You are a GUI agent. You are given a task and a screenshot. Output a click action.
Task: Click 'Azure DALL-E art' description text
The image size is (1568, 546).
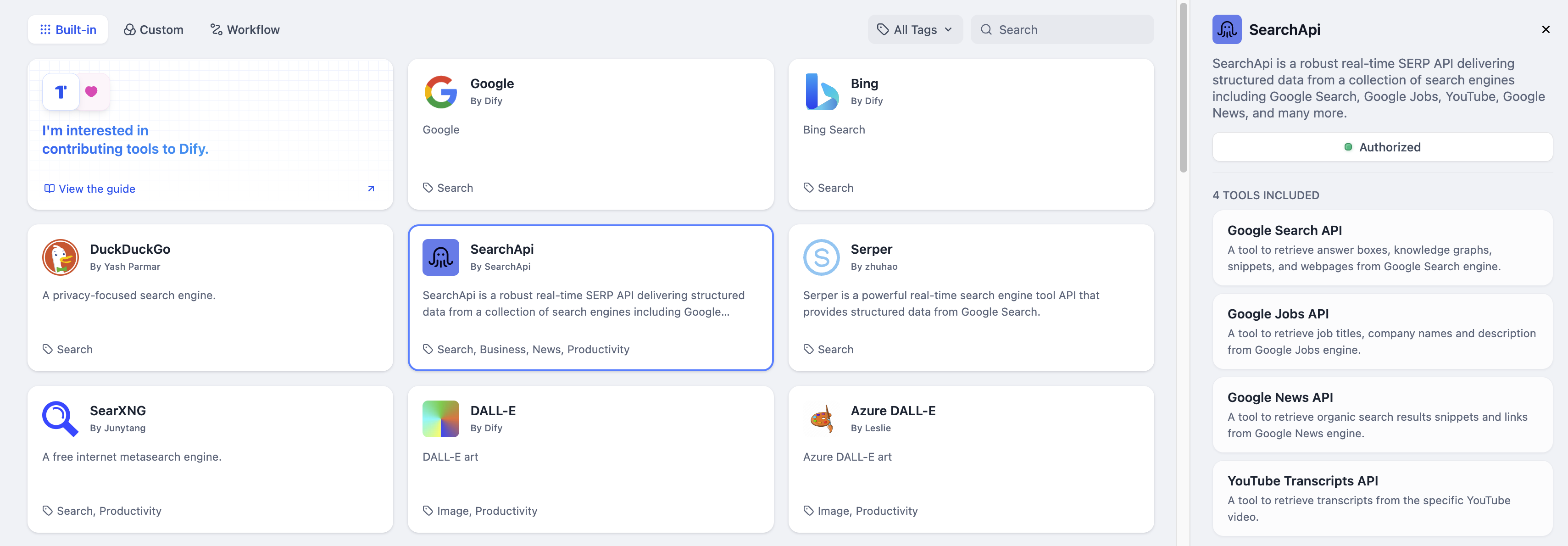[847, 457]
